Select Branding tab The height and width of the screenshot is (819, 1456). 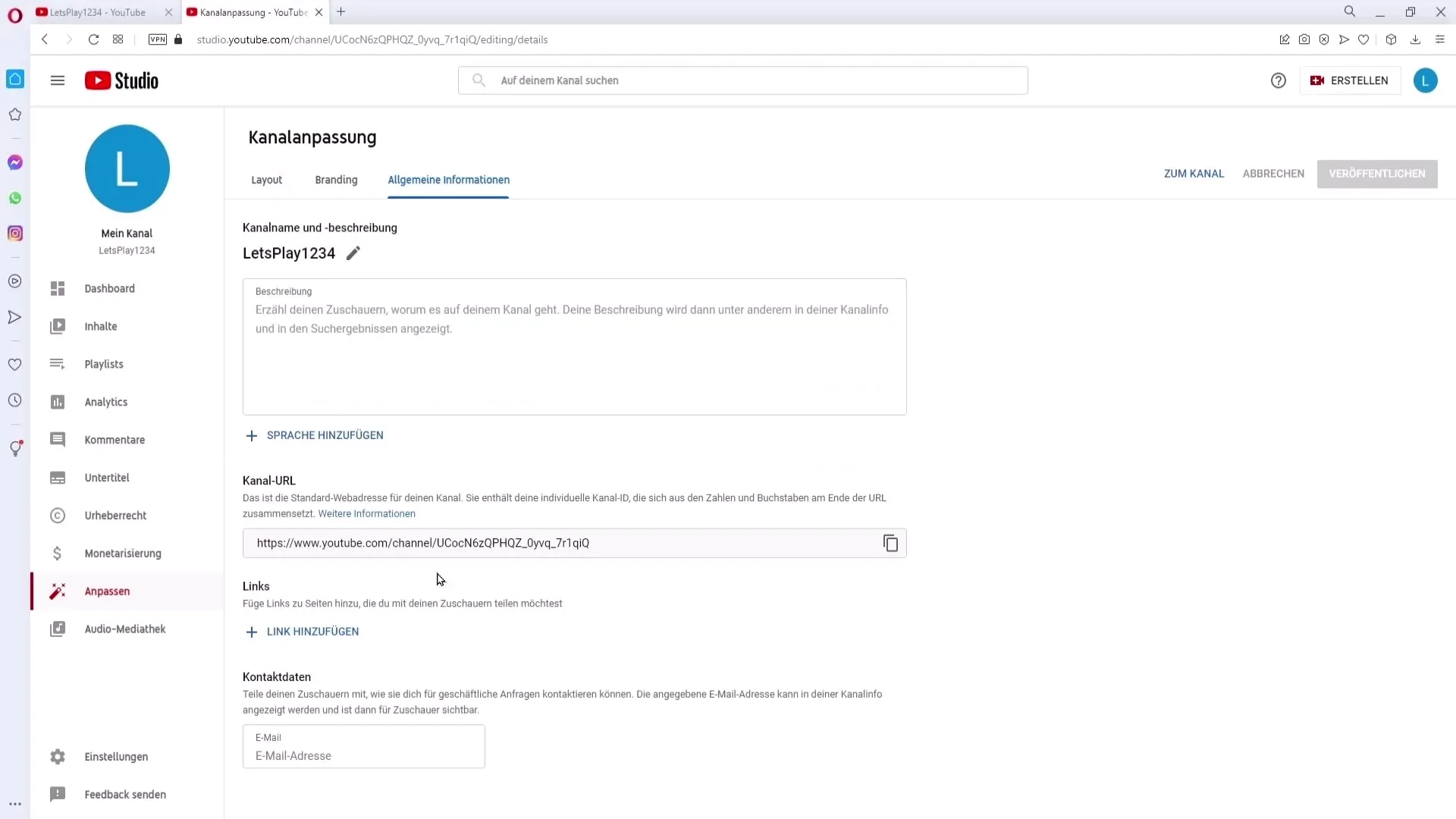(x=336, y=179)
